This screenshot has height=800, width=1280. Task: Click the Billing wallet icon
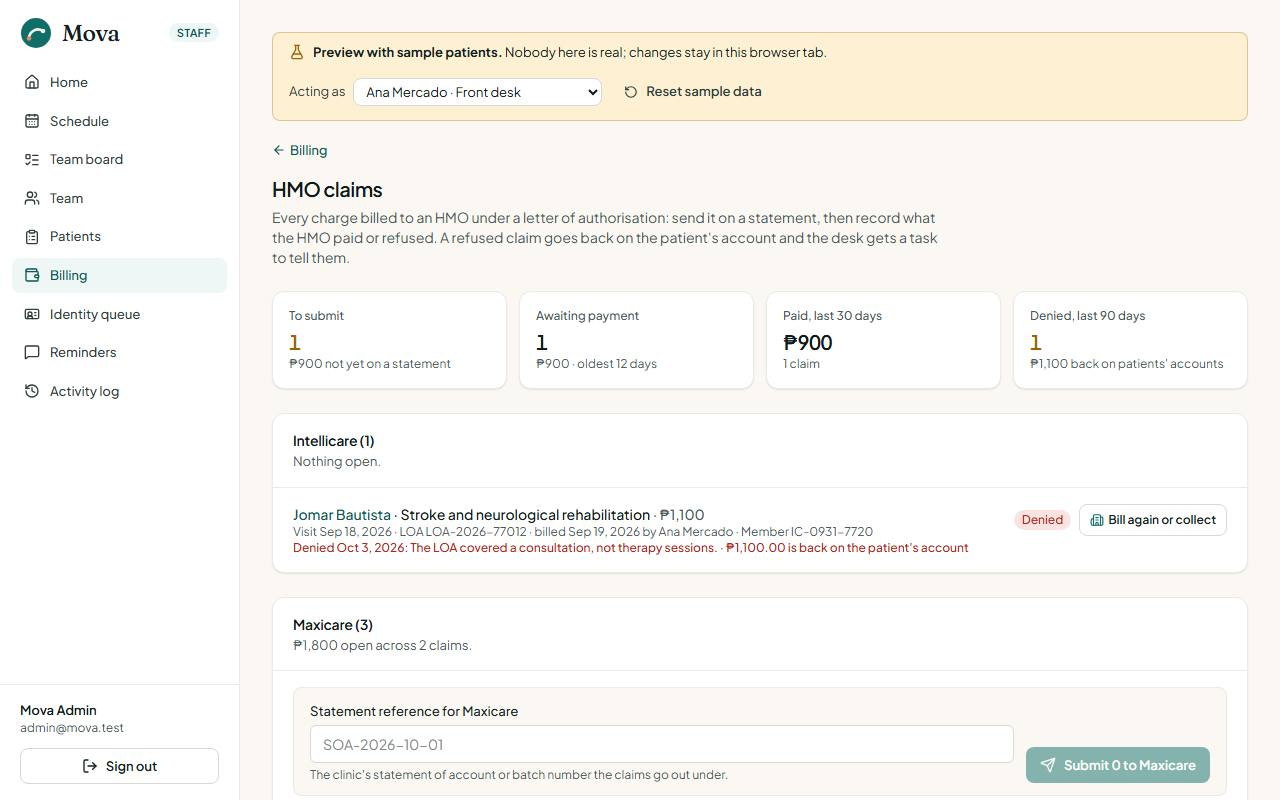32,275
